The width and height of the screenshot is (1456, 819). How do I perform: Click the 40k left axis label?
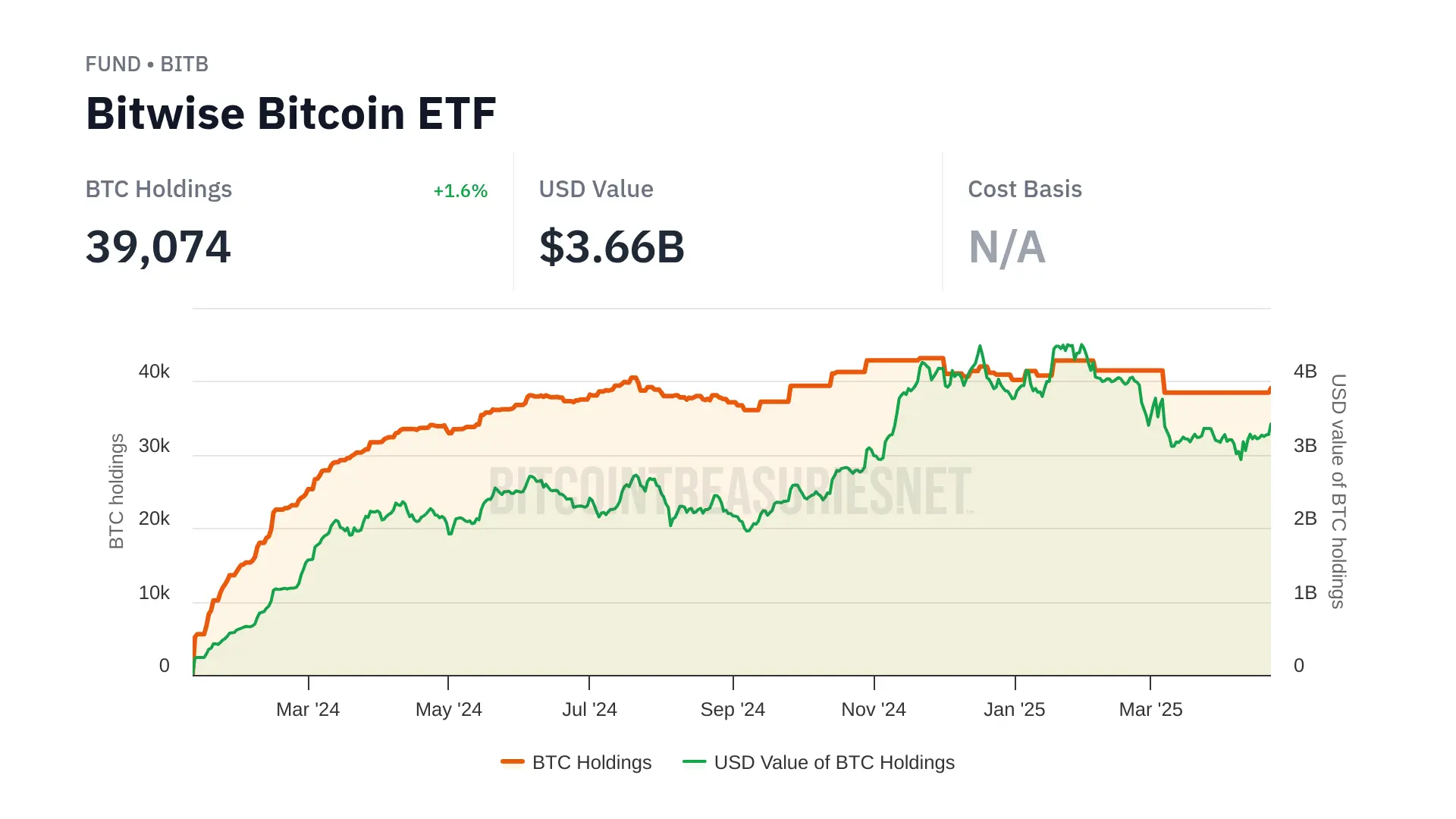click(154, 372)
